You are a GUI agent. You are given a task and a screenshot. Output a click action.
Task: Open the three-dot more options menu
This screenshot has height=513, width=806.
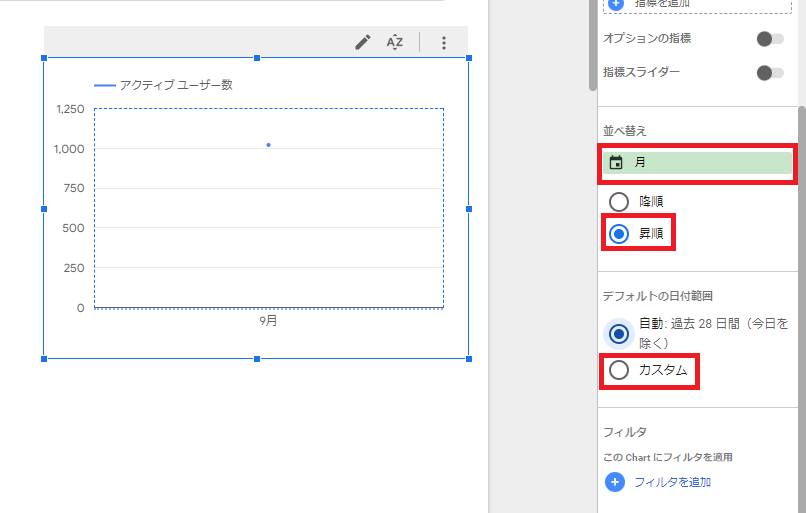coord(444,43)
